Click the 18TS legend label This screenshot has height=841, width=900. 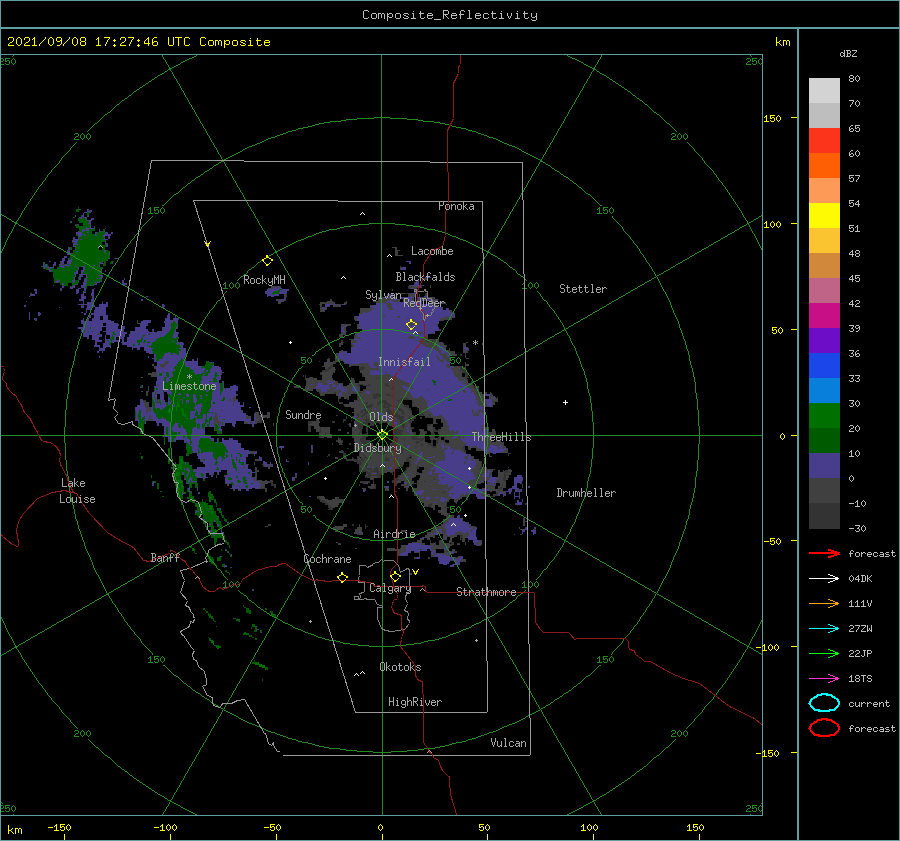860,679
